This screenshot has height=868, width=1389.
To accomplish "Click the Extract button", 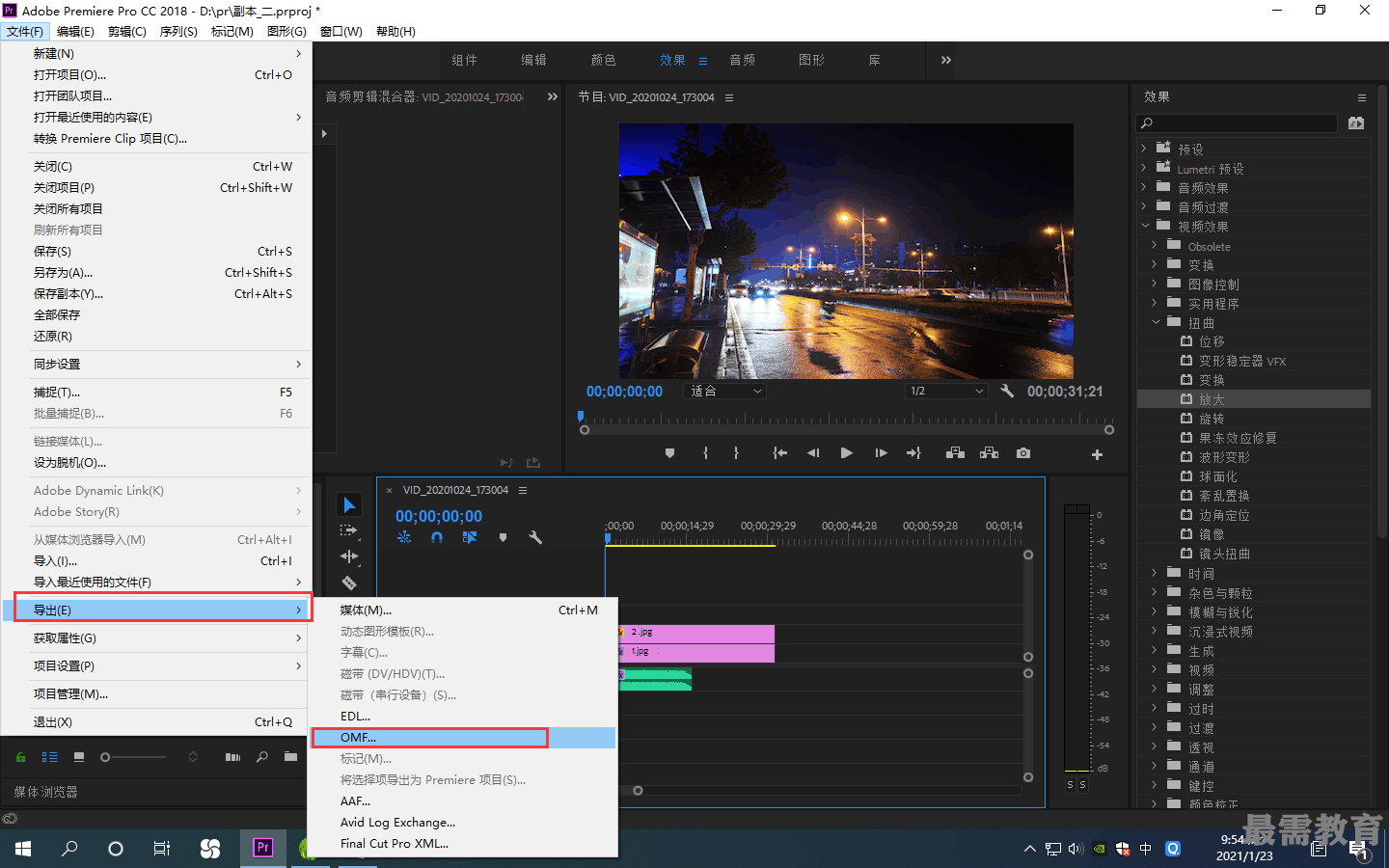I will click(989, 453).
